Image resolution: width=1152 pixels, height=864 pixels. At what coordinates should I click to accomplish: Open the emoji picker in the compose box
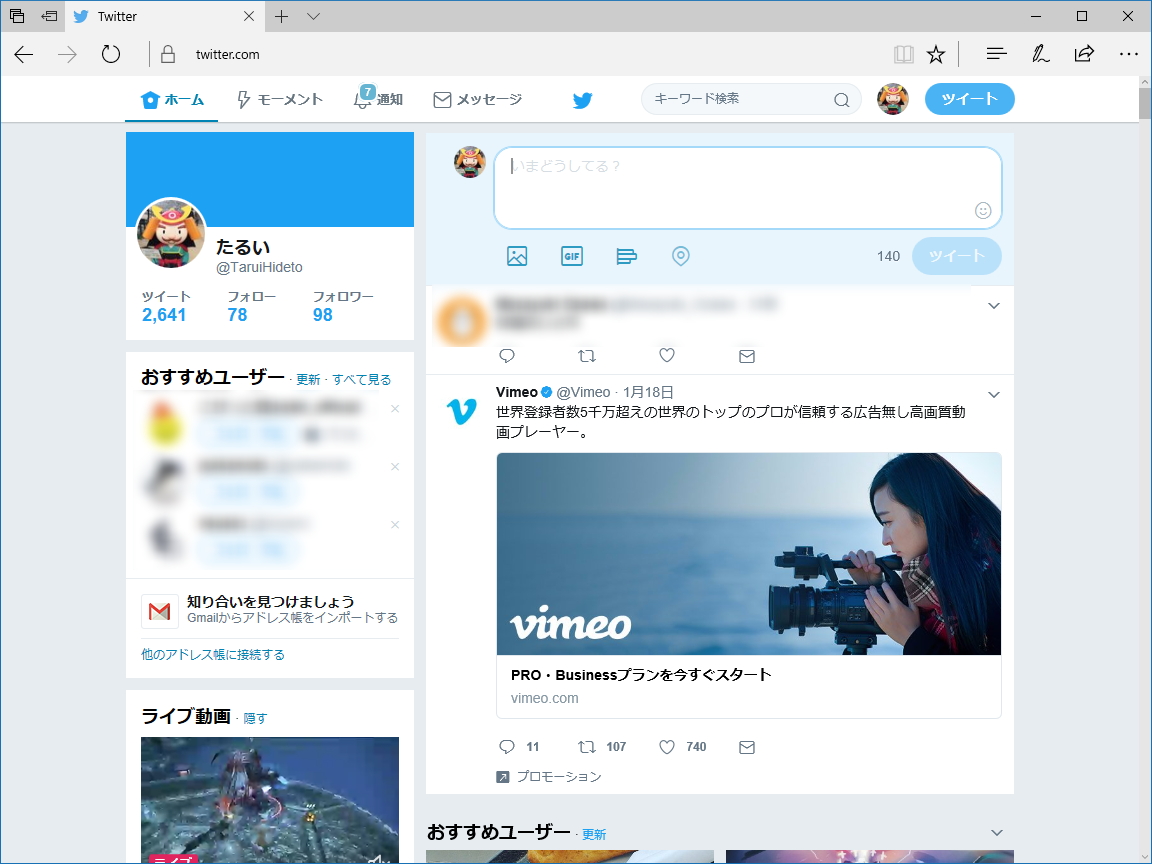[983, 210]
